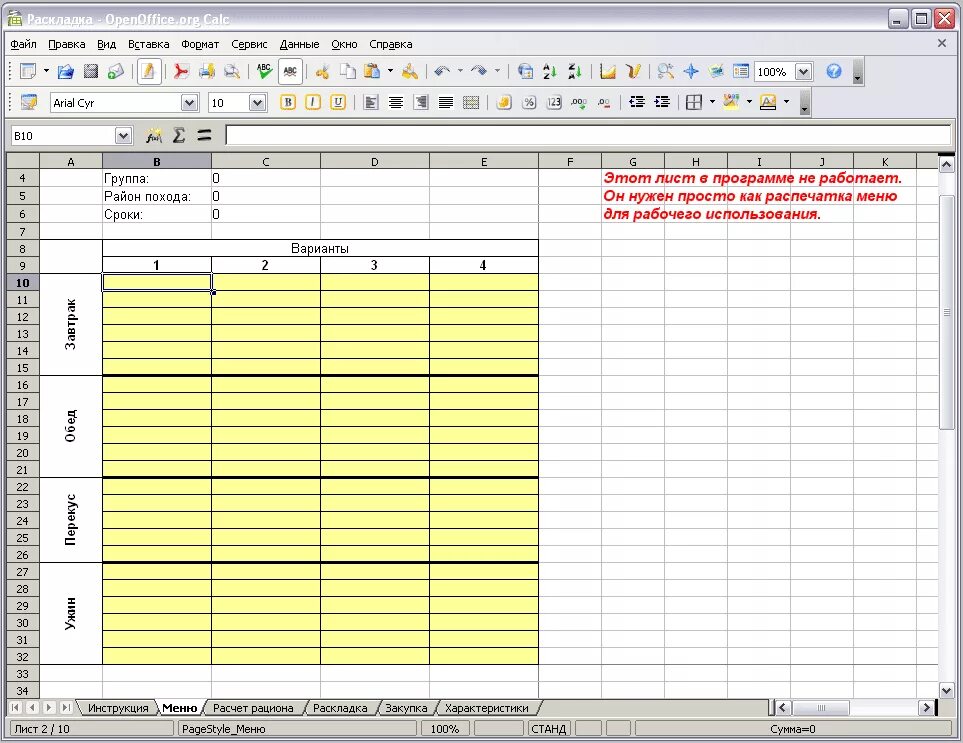Viewport: 963px width, 743px height.
Task: Toggle AutoSpellcheck button
Action: (x=290, y=71)
